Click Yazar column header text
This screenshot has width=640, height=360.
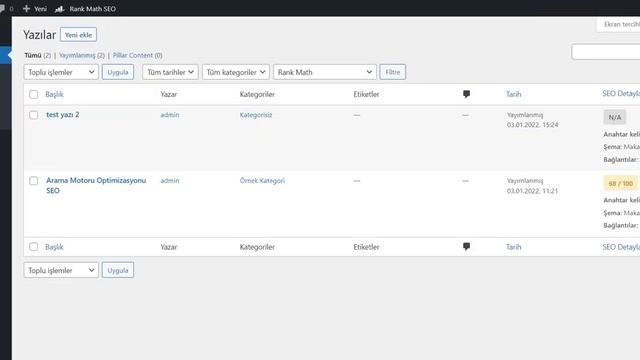[169, 94]
